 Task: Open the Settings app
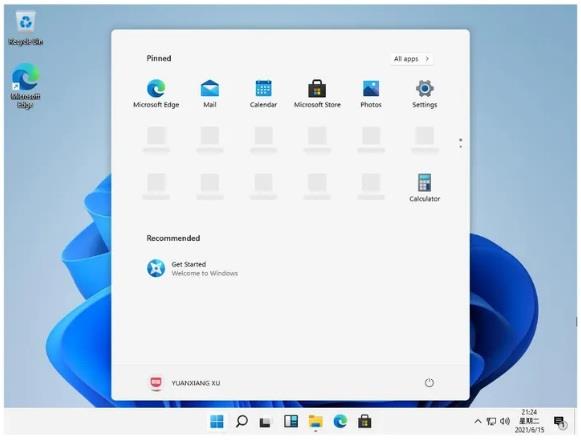[x=425, y=93]
